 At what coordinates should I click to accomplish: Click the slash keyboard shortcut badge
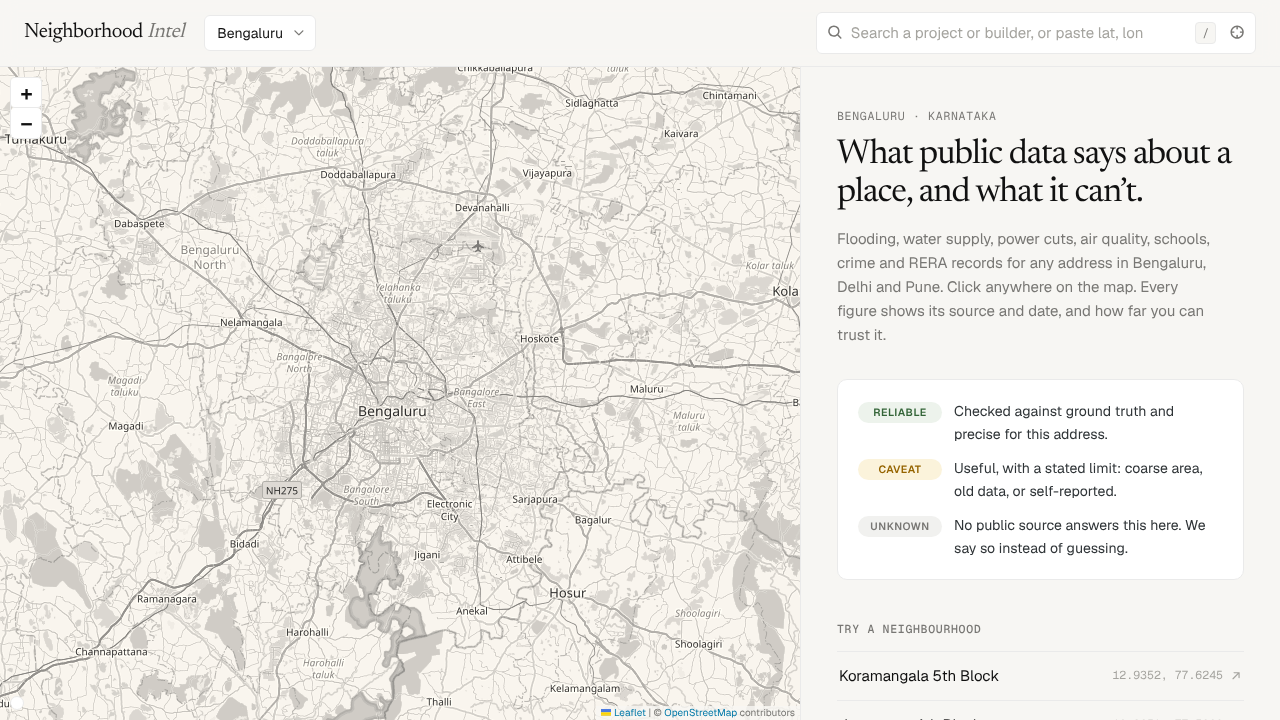tap(1205, 33)
